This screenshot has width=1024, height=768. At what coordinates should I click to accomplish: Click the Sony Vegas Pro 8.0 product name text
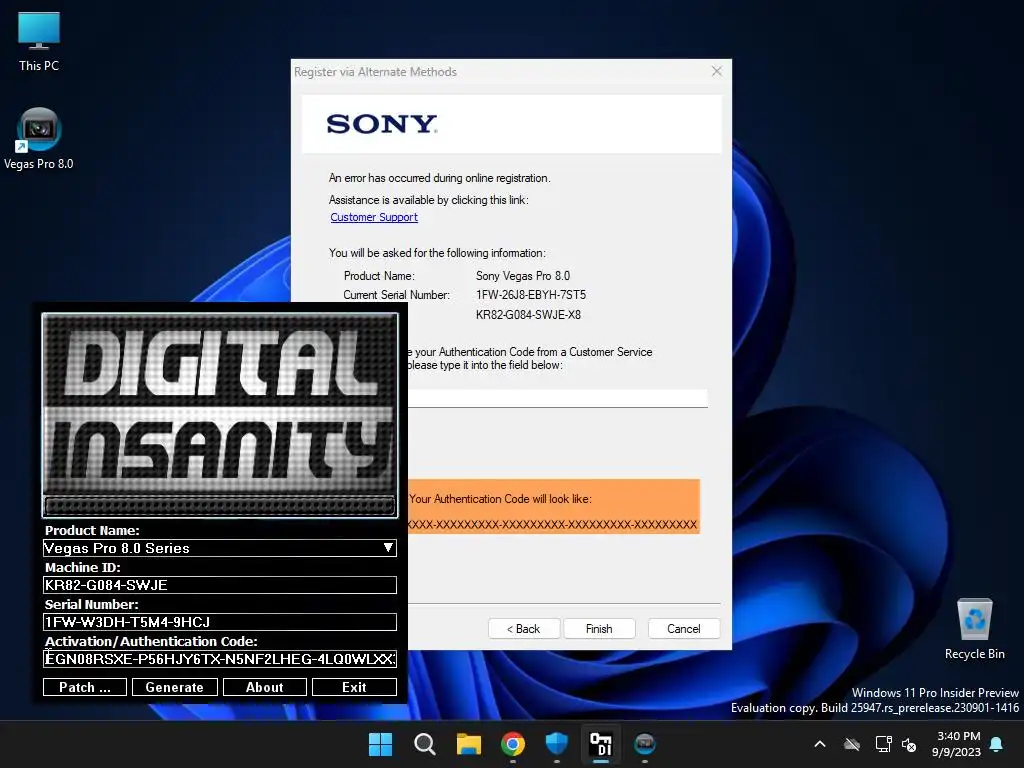[x=522, y=276]
